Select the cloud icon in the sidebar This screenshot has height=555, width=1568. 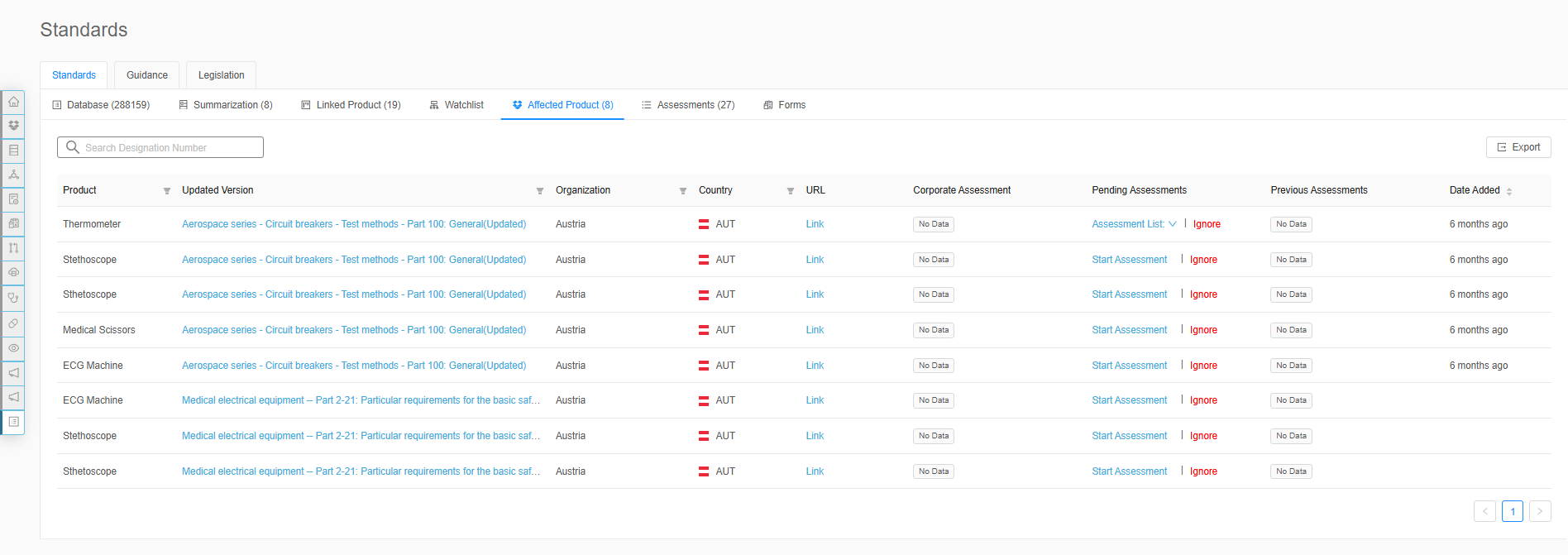[x=13, y=272]
